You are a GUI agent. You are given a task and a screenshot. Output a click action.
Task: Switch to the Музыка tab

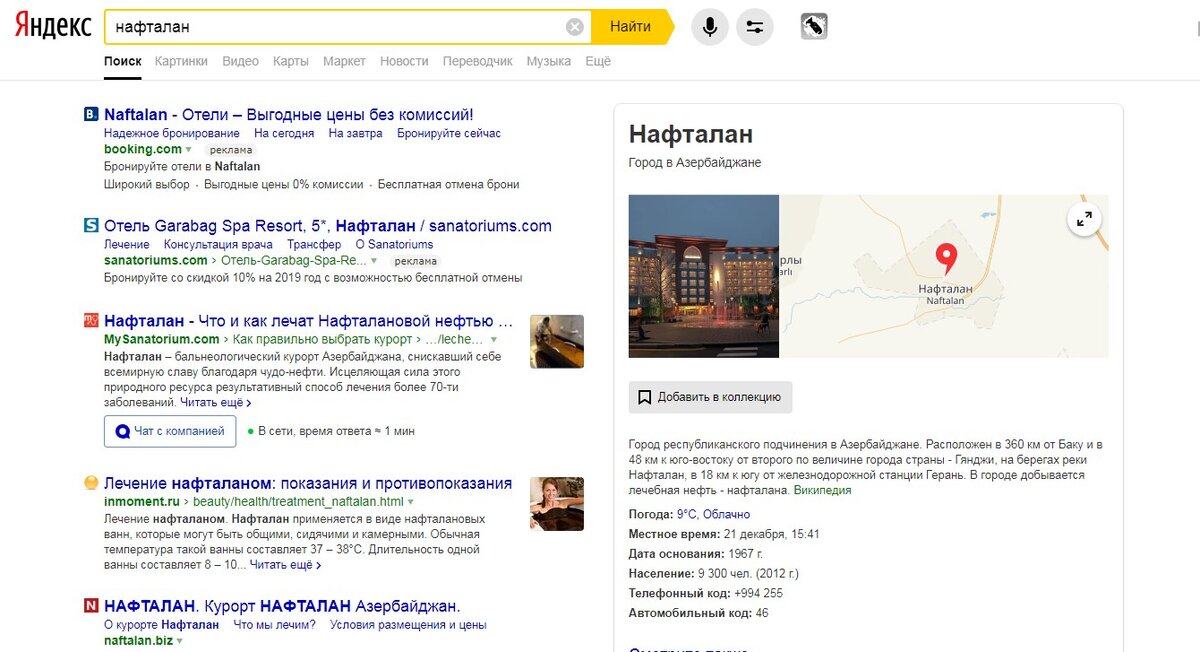click(549, 61)
